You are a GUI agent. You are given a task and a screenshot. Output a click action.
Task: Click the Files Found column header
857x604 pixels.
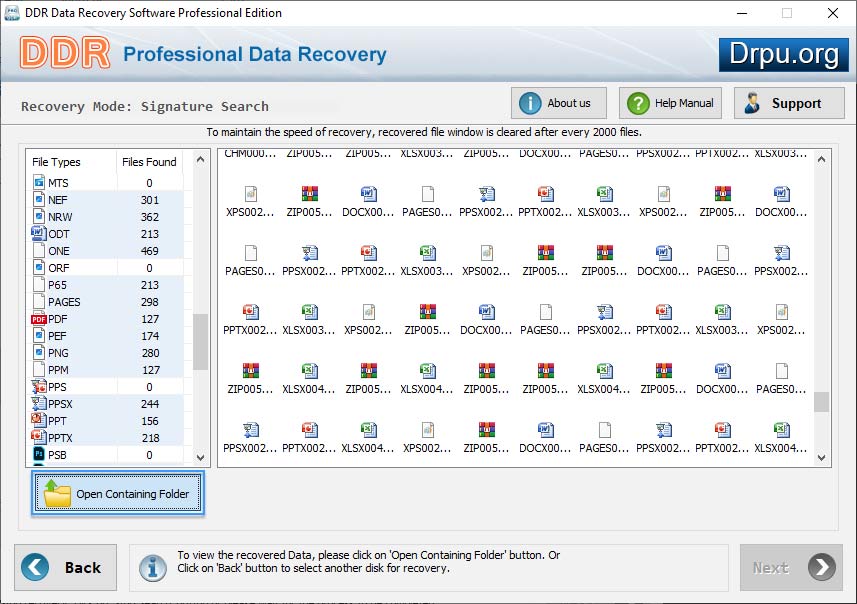tap(149, 162)
